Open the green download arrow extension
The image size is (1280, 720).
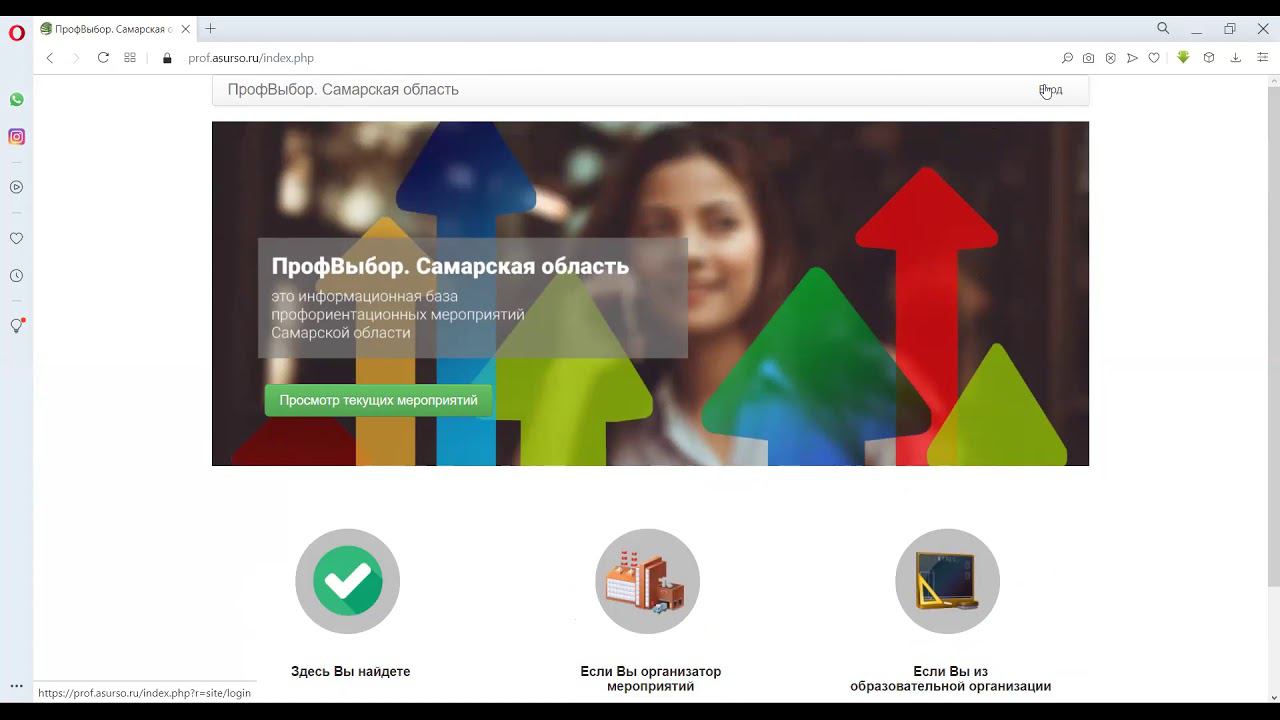[x=1183, y=58]
